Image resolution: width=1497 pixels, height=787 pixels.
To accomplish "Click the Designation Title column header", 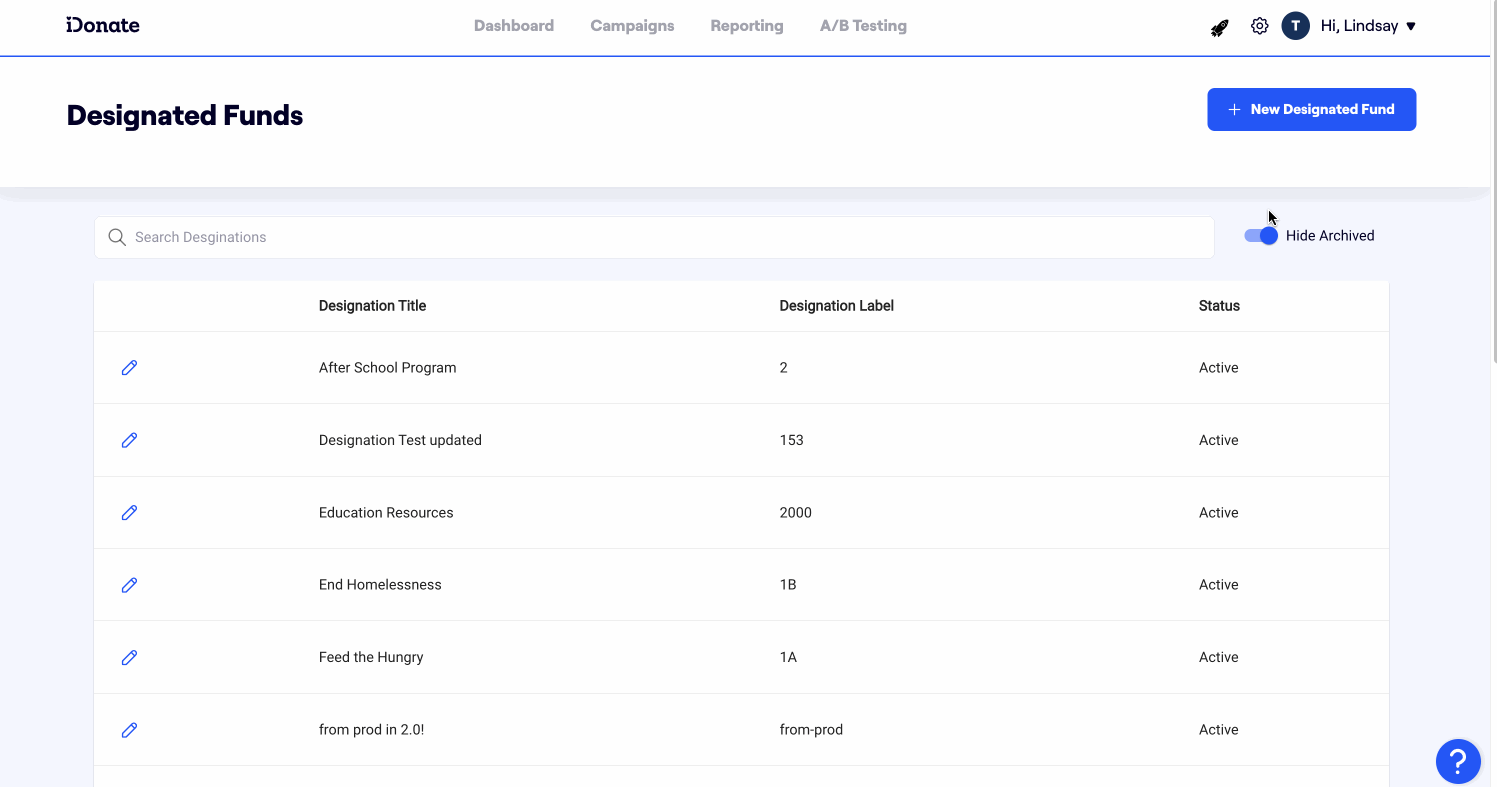I will [372, 306].
